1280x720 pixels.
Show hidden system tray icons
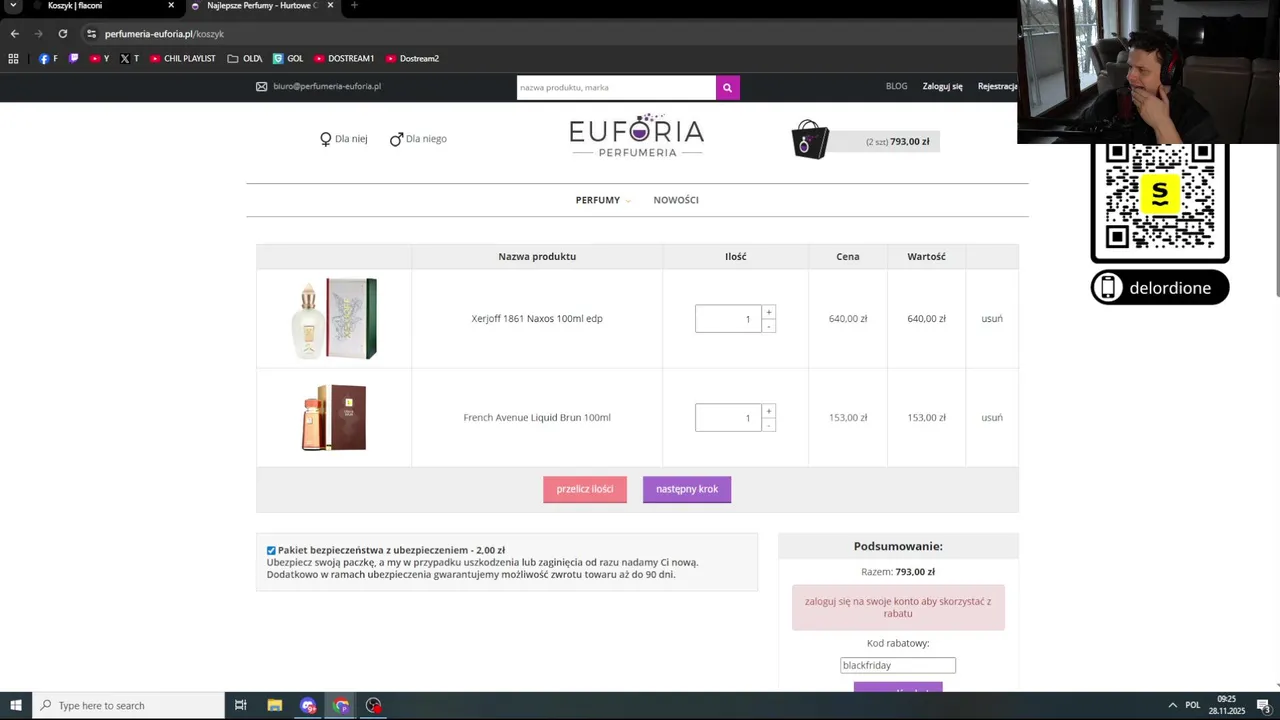click(x=1173, y=706)
